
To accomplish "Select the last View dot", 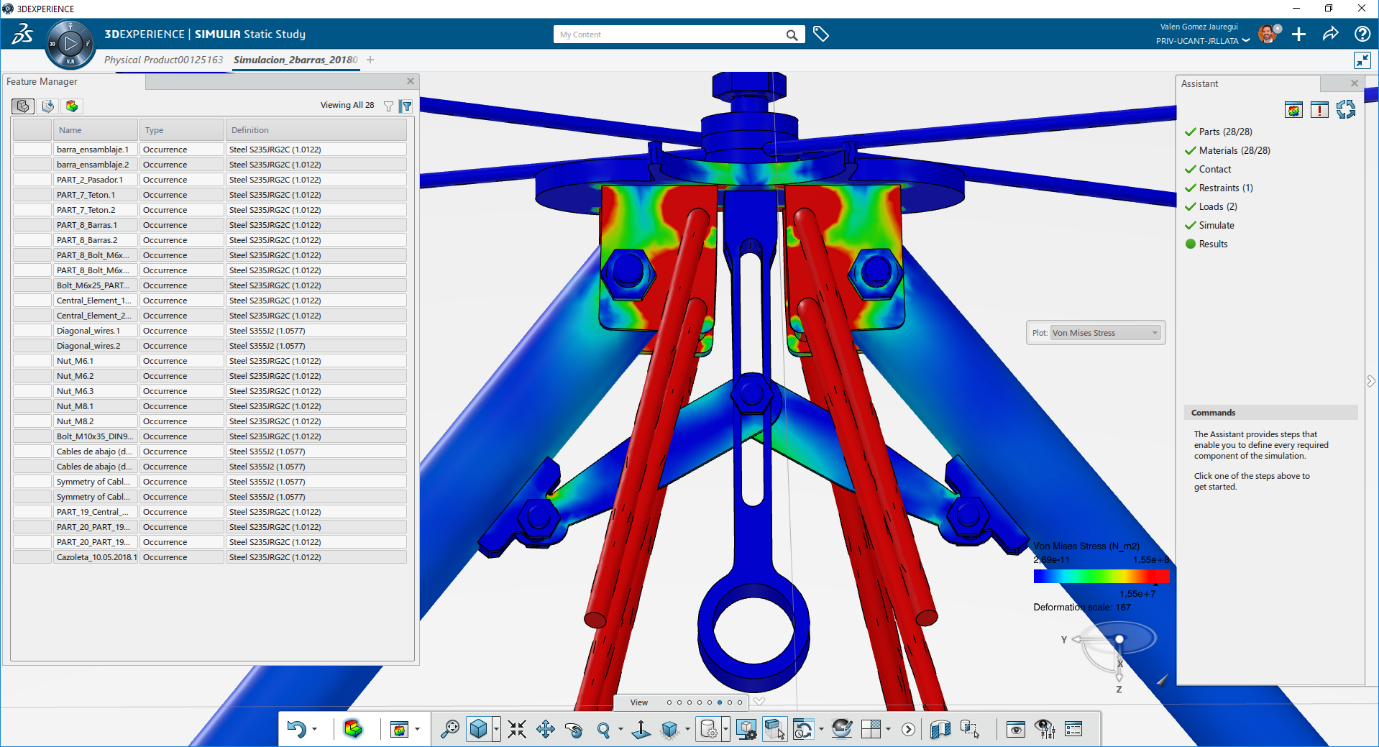I will coord(741,702).
